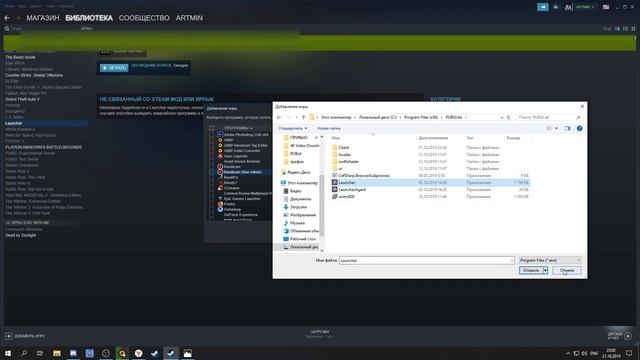Expand the address bar history dropdown
Screen dimensions: 640x360
pyautogui.click(x=502, y=117)
